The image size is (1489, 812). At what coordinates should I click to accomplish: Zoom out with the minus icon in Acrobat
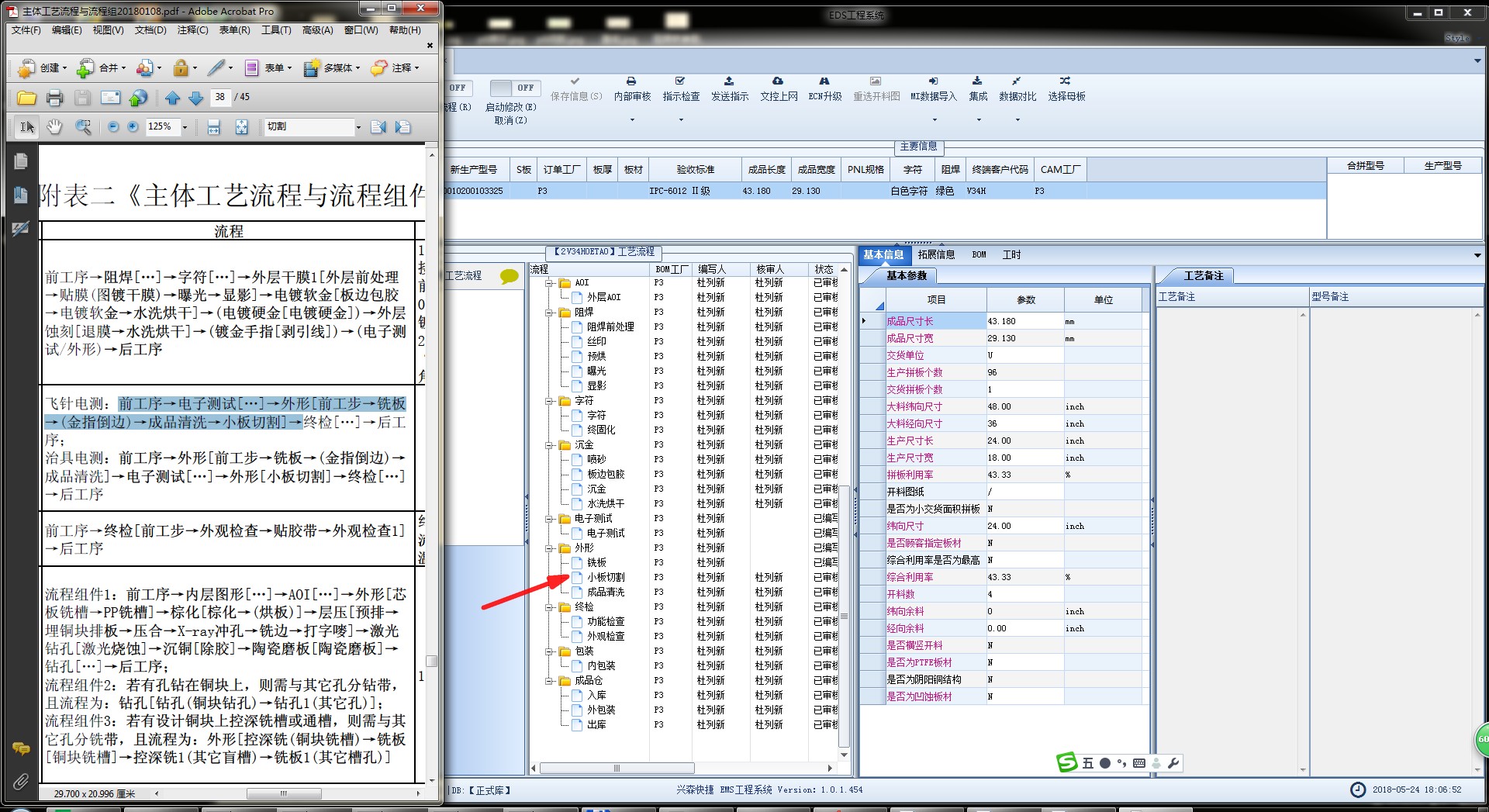click(113, 126)
